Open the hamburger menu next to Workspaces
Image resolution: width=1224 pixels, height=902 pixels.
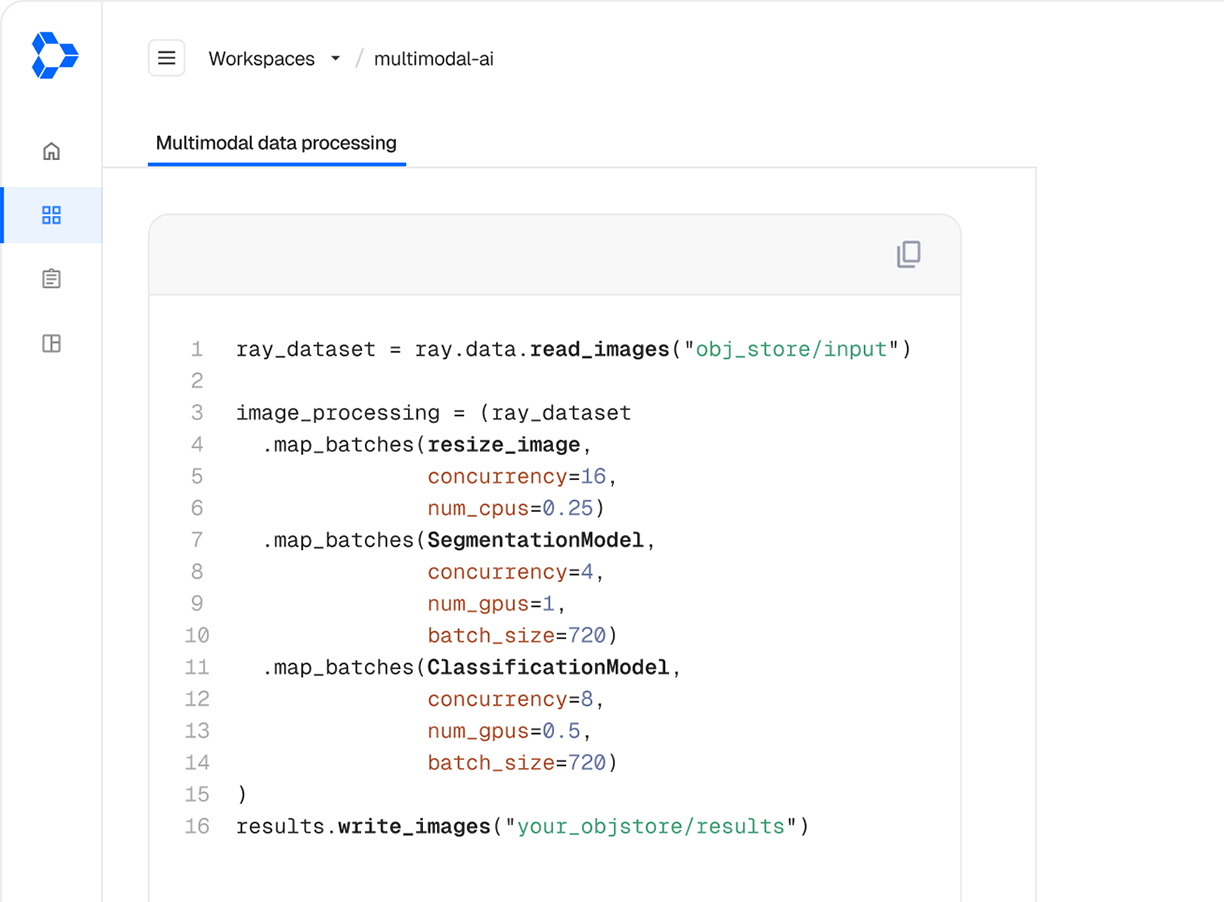166,58
